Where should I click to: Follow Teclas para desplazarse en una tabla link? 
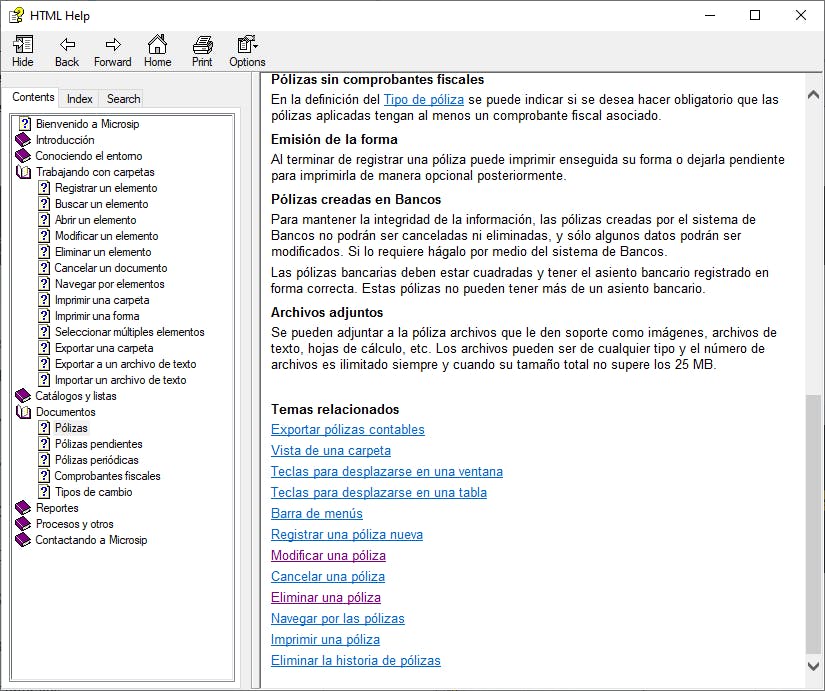point(379,493)
